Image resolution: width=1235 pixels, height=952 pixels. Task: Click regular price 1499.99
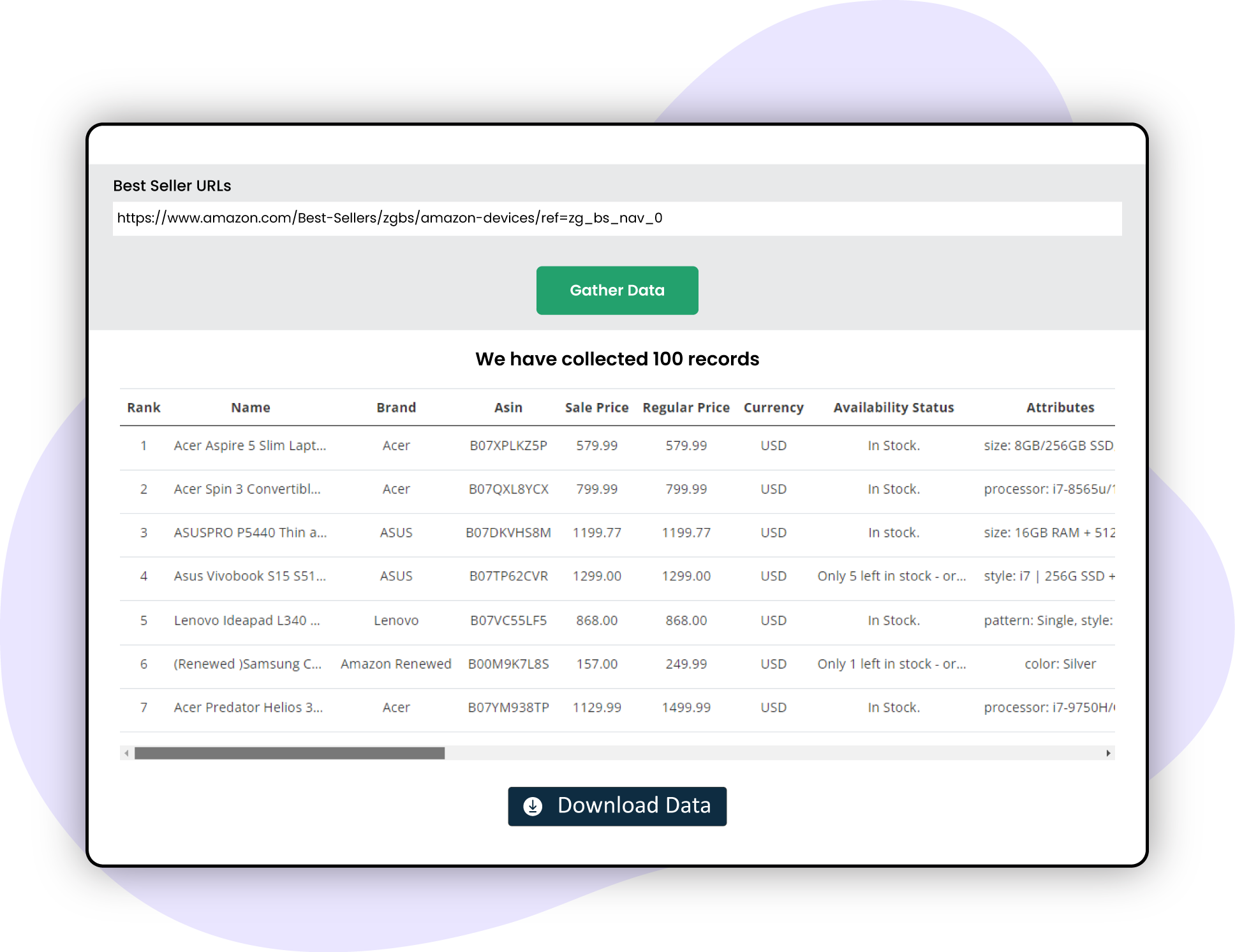coord(686,707)
